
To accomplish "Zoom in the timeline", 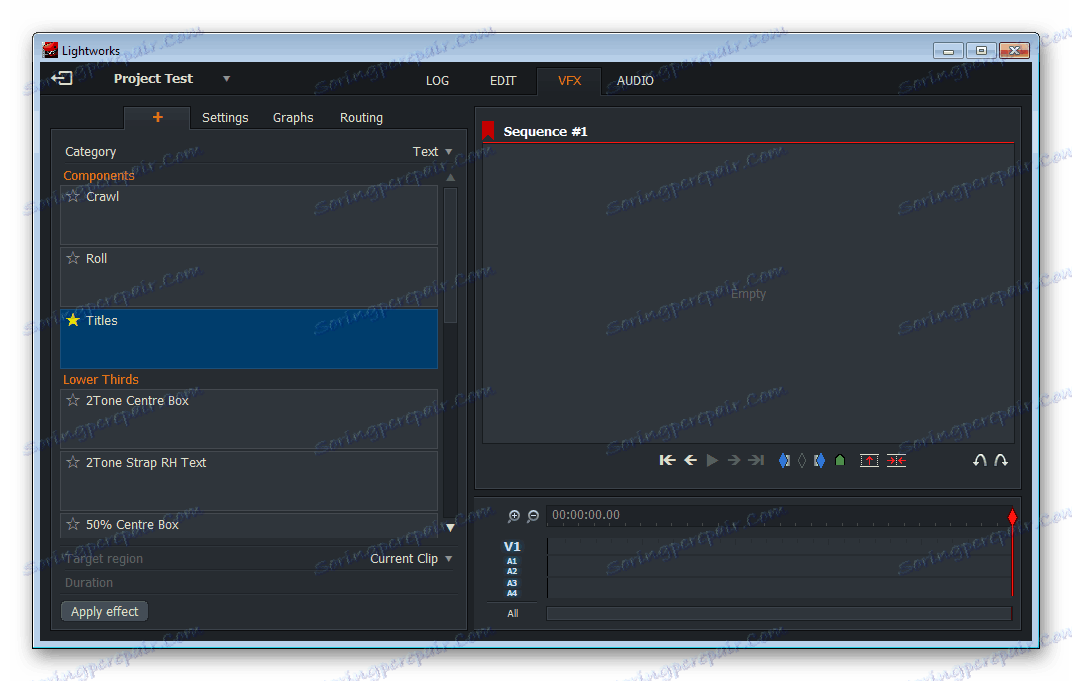I will [x=513, y=516].
